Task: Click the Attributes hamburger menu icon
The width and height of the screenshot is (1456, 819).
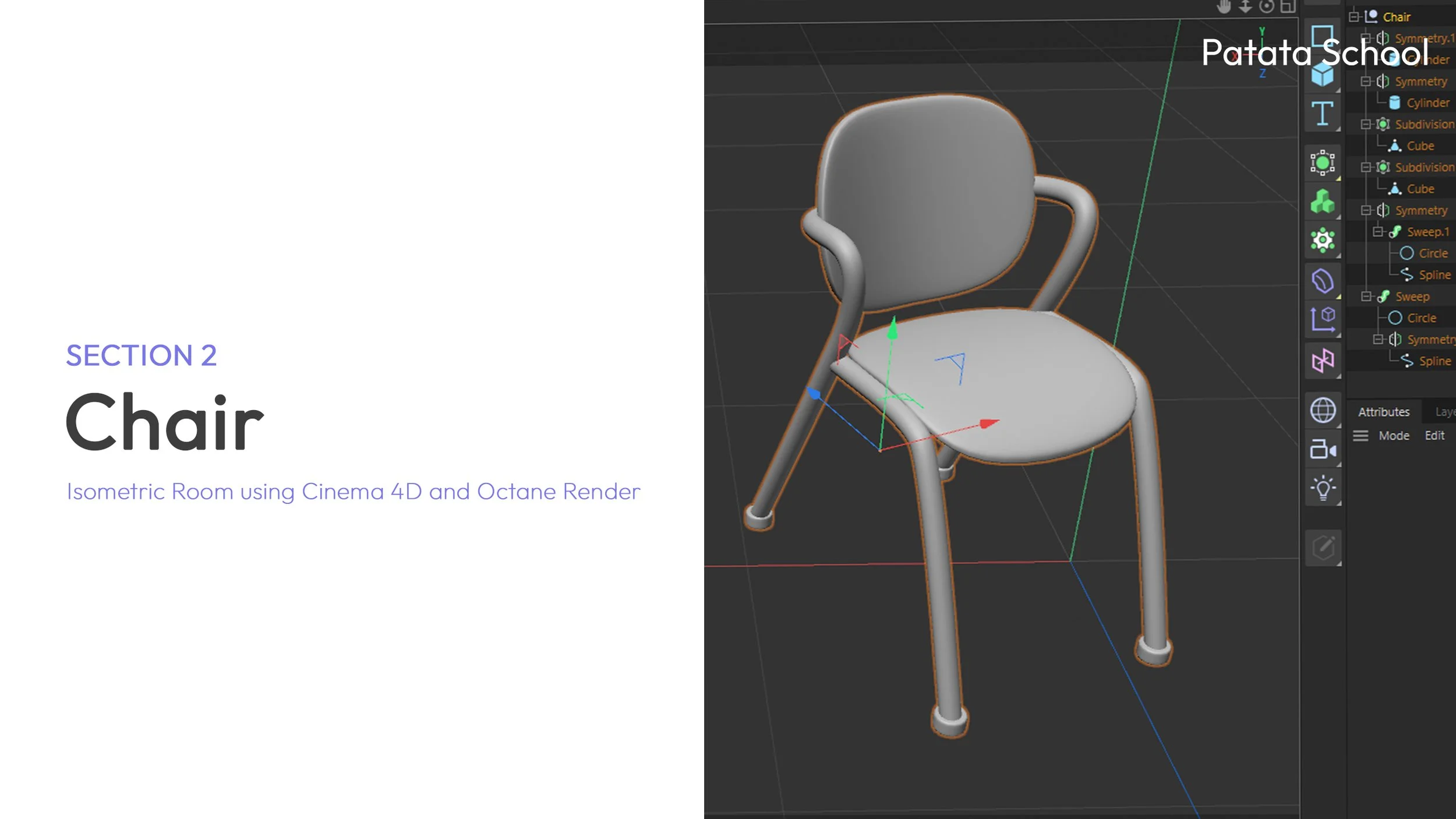Action: click(1360, 436)
